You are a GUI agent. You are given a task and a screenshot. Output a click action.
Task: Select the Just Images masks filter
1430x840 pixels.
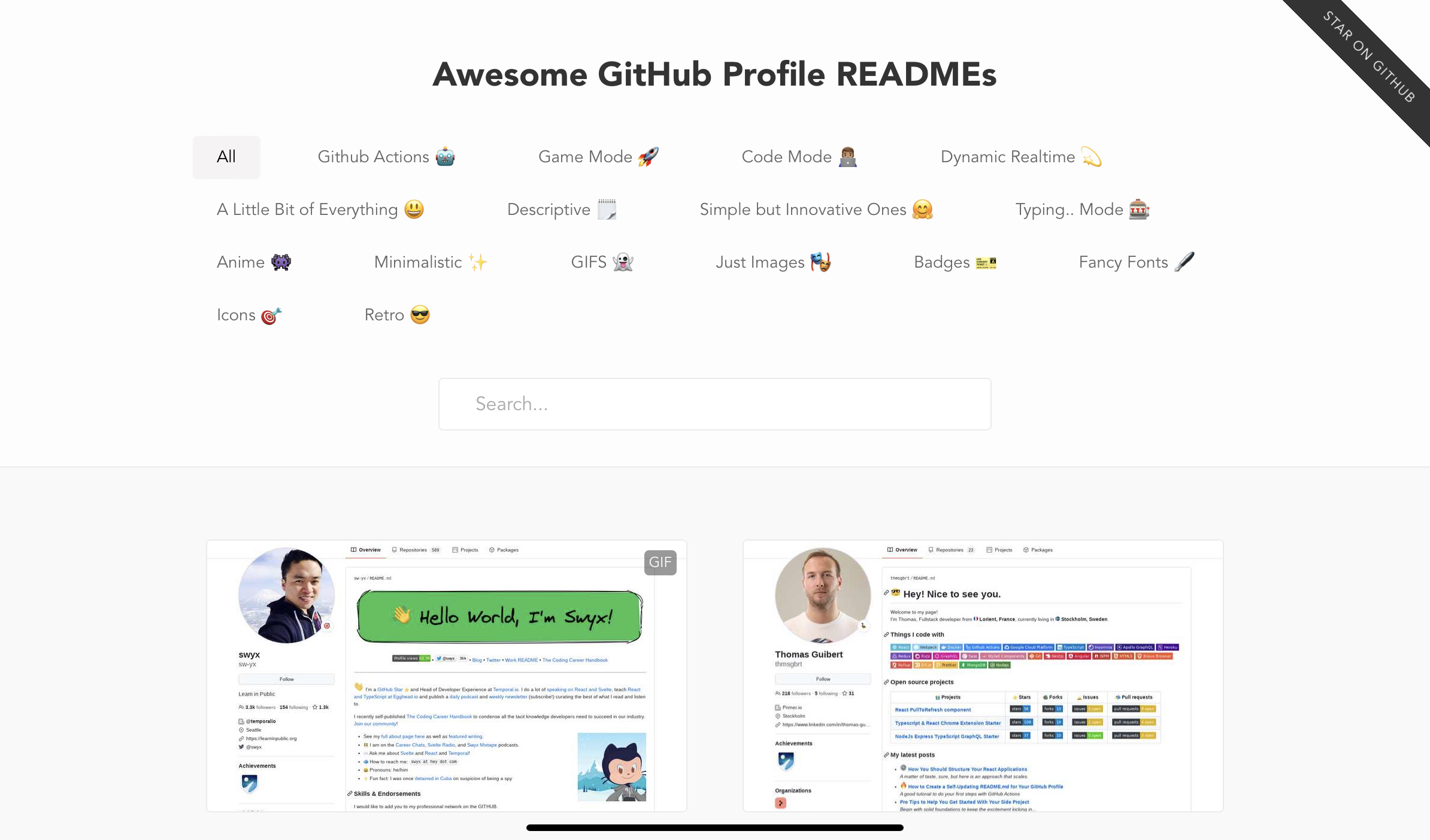(x=772, y=262)
